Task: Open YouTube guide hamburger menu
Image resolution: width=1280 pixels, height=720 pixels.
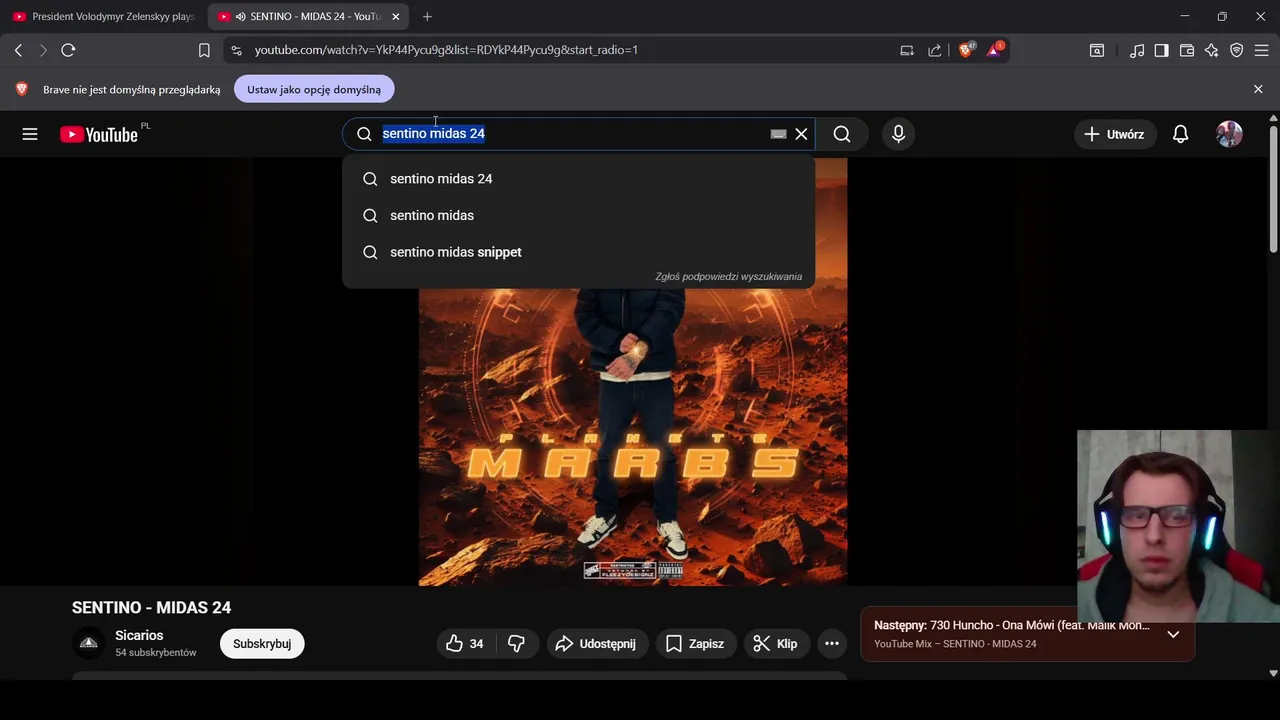Action: pyautogui.click(x=30, y=134)
